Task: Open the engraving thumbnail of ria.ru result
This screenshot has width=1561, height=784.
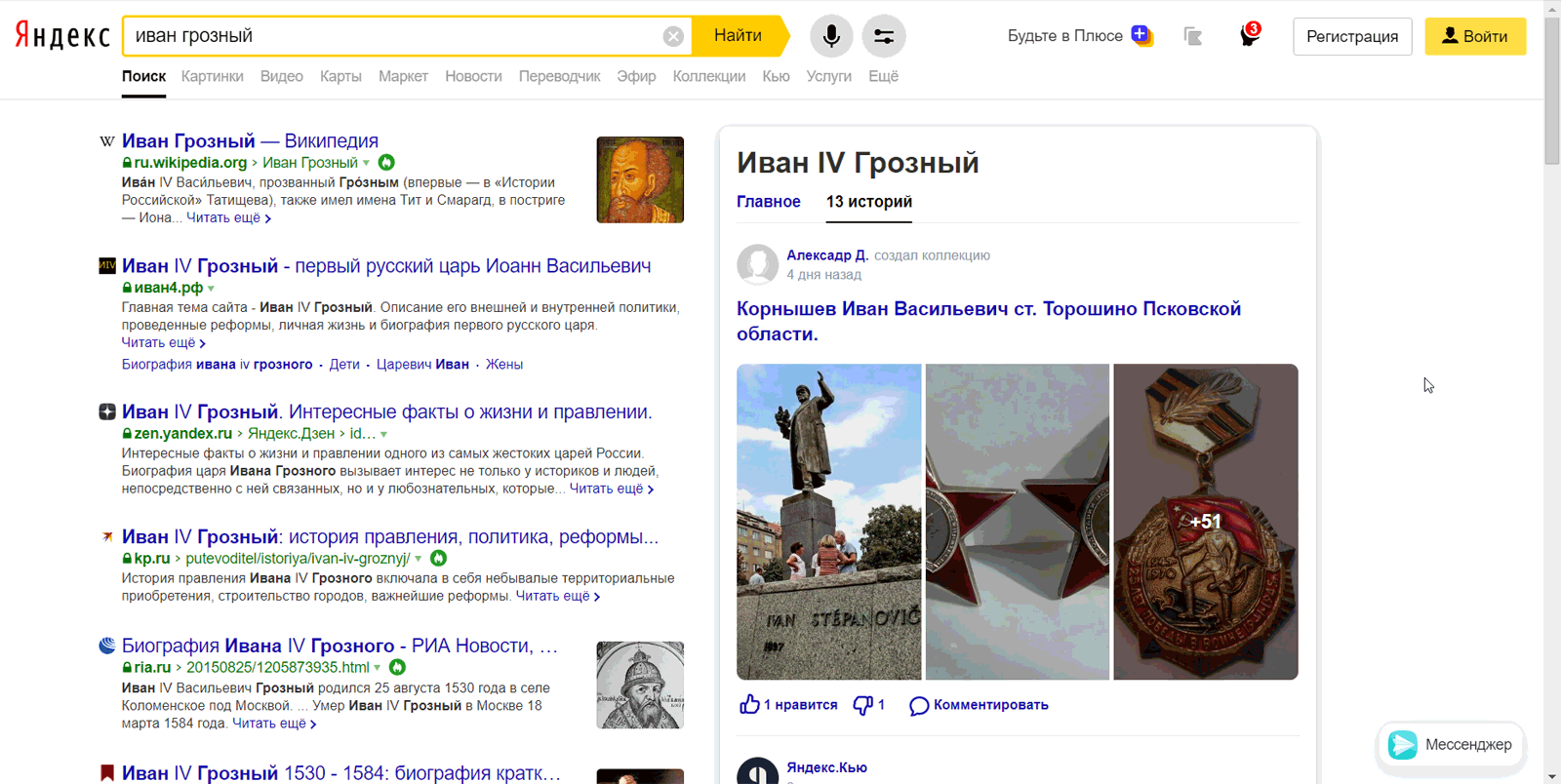Action: click(x=640, y=685)
